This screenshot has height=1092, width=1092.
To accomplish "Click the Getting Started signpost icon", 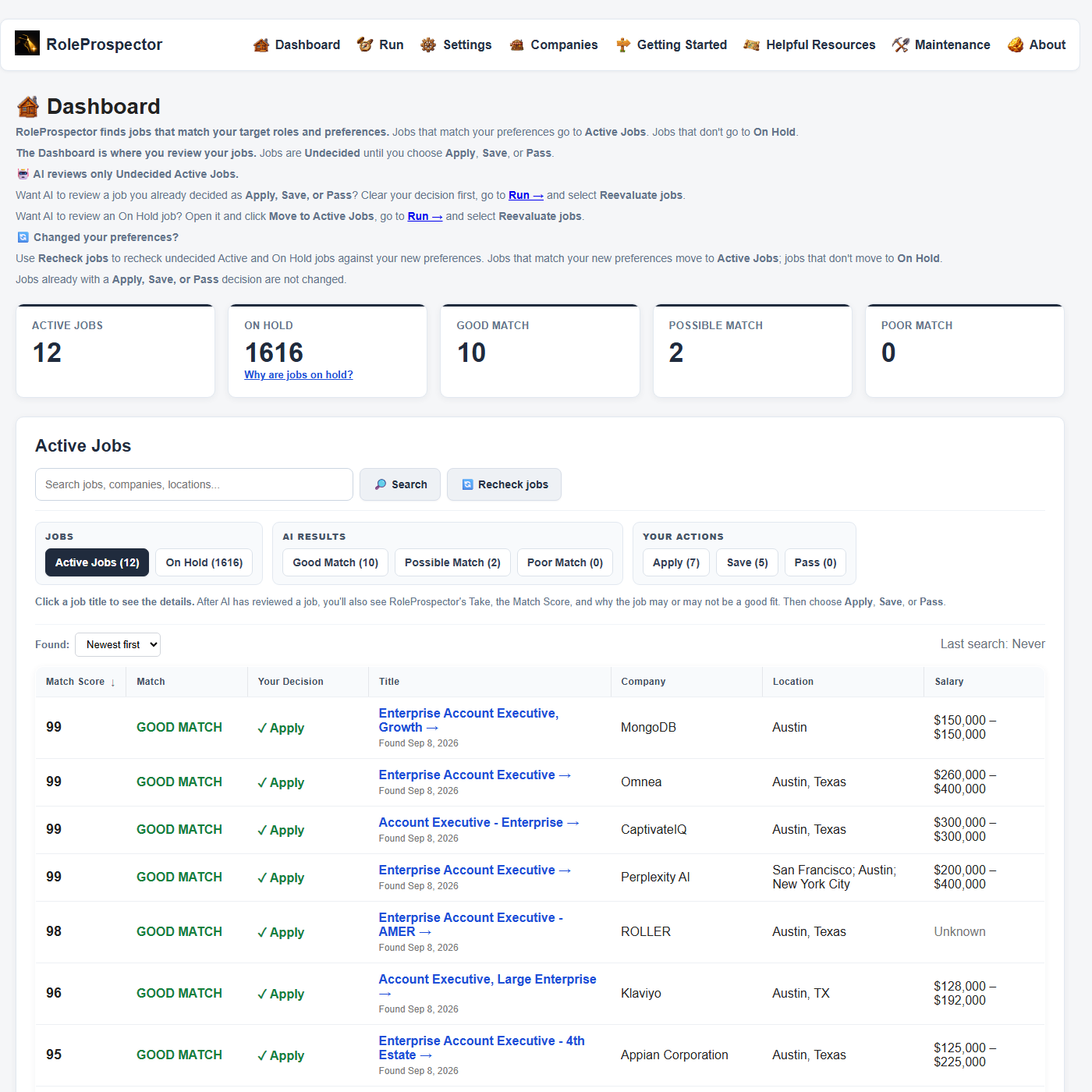I will click(622, 45).
